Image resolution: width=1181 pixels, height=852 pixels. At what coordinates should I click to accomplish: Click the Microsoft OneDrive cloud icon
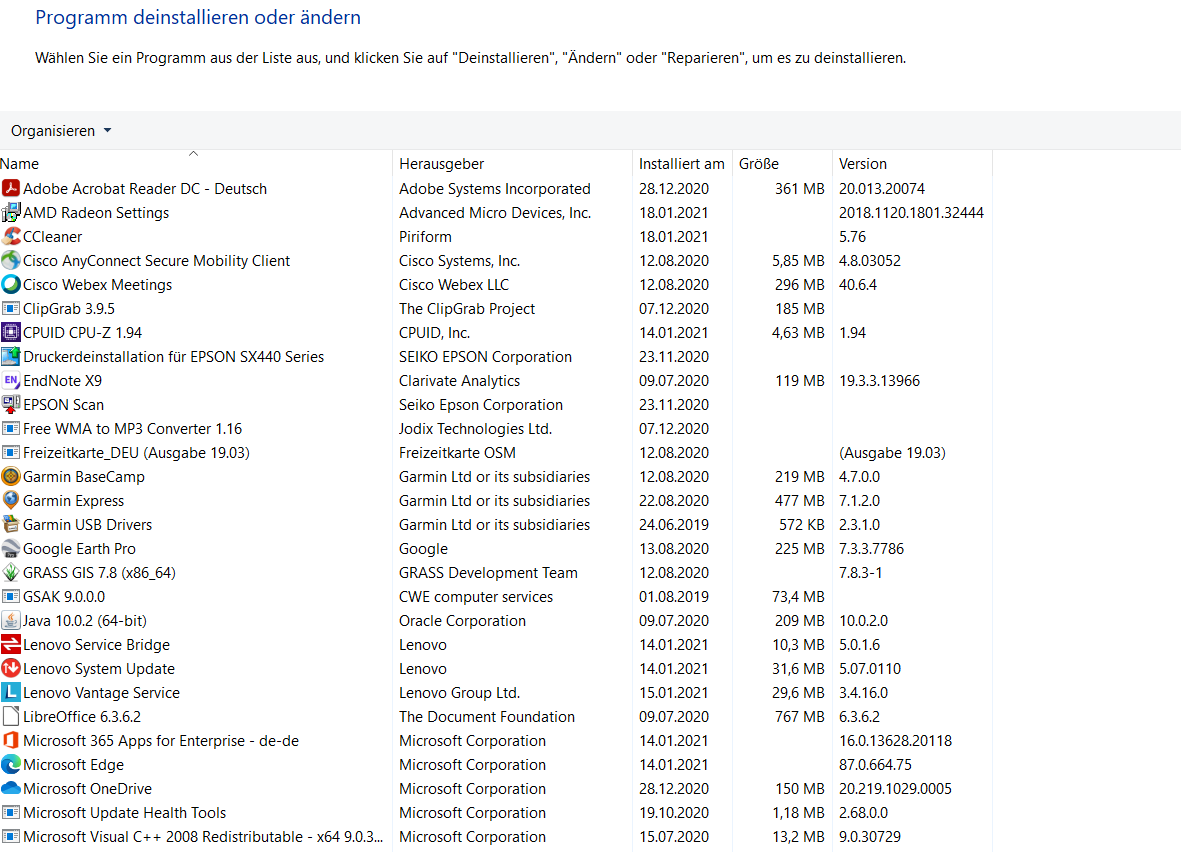[x=11, y=789]
